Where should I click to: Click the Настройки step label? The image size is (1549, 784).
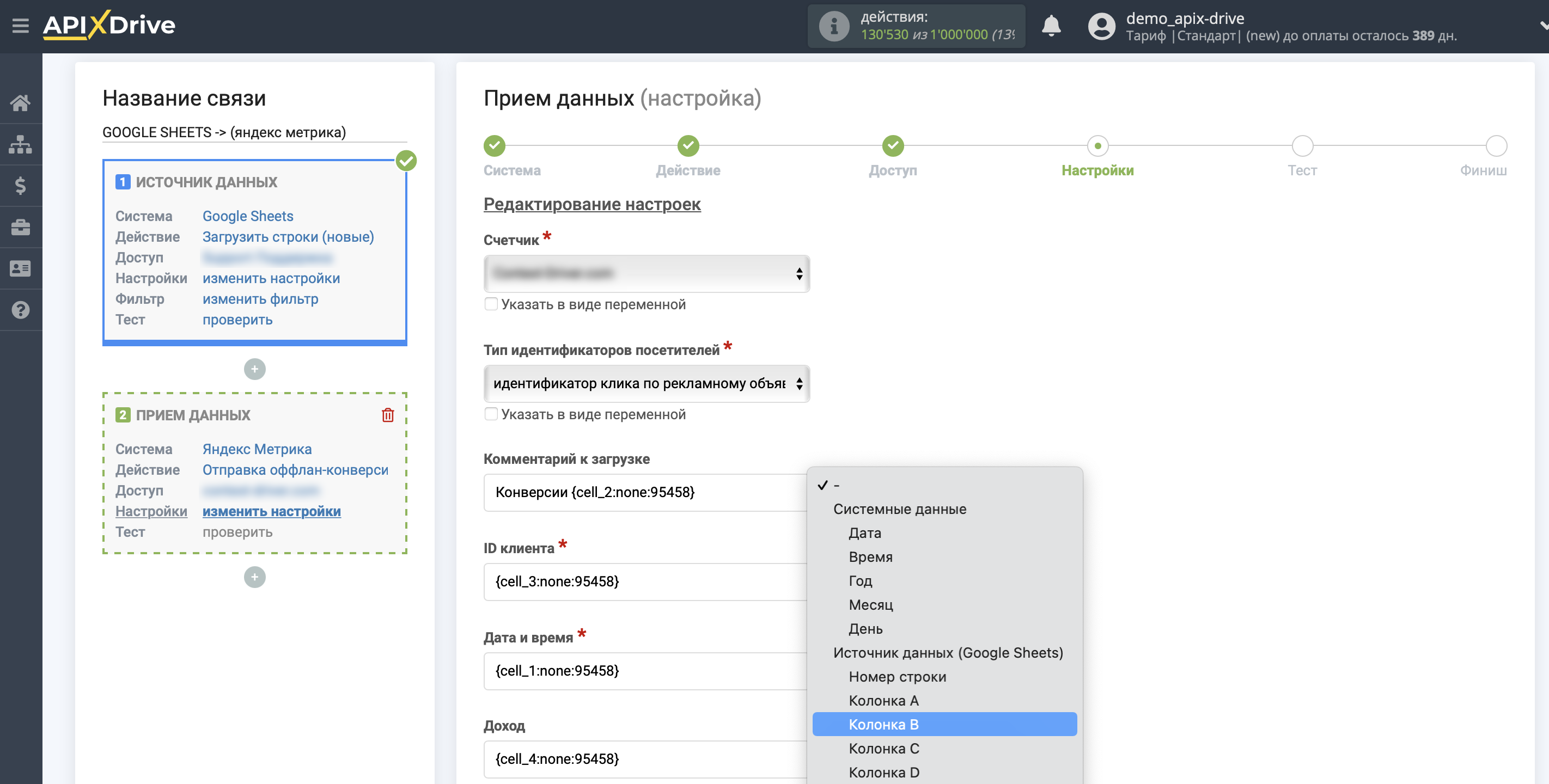coord(1097,171)
